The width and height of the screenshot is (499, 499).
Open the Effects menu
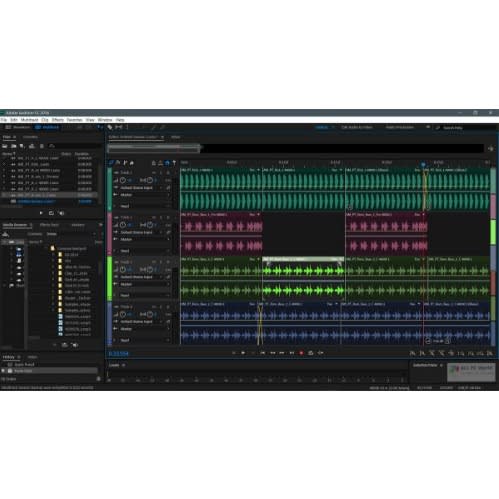[x=58, y=120]
